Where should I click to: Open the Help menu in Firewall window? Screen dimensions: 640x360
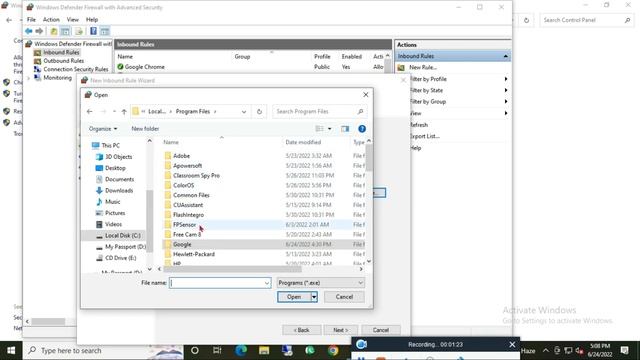[x=92, y=20]
